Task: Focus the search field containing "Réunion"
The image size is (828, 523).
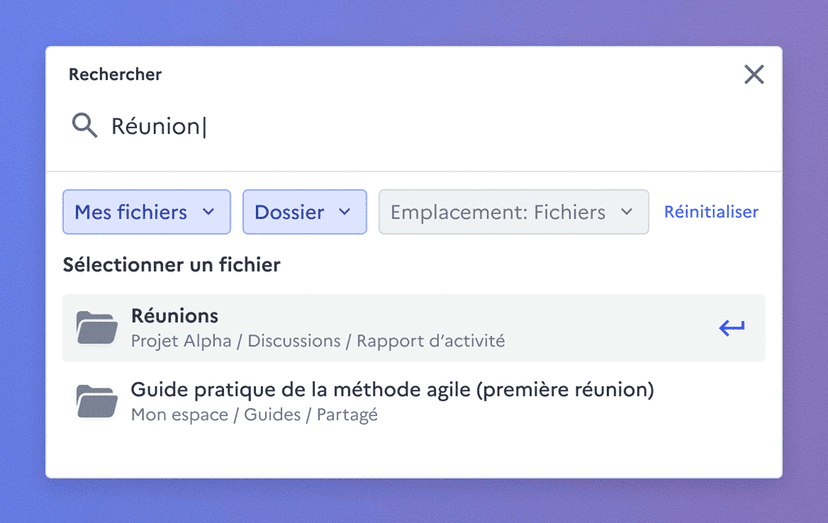Action: (400, 127)
